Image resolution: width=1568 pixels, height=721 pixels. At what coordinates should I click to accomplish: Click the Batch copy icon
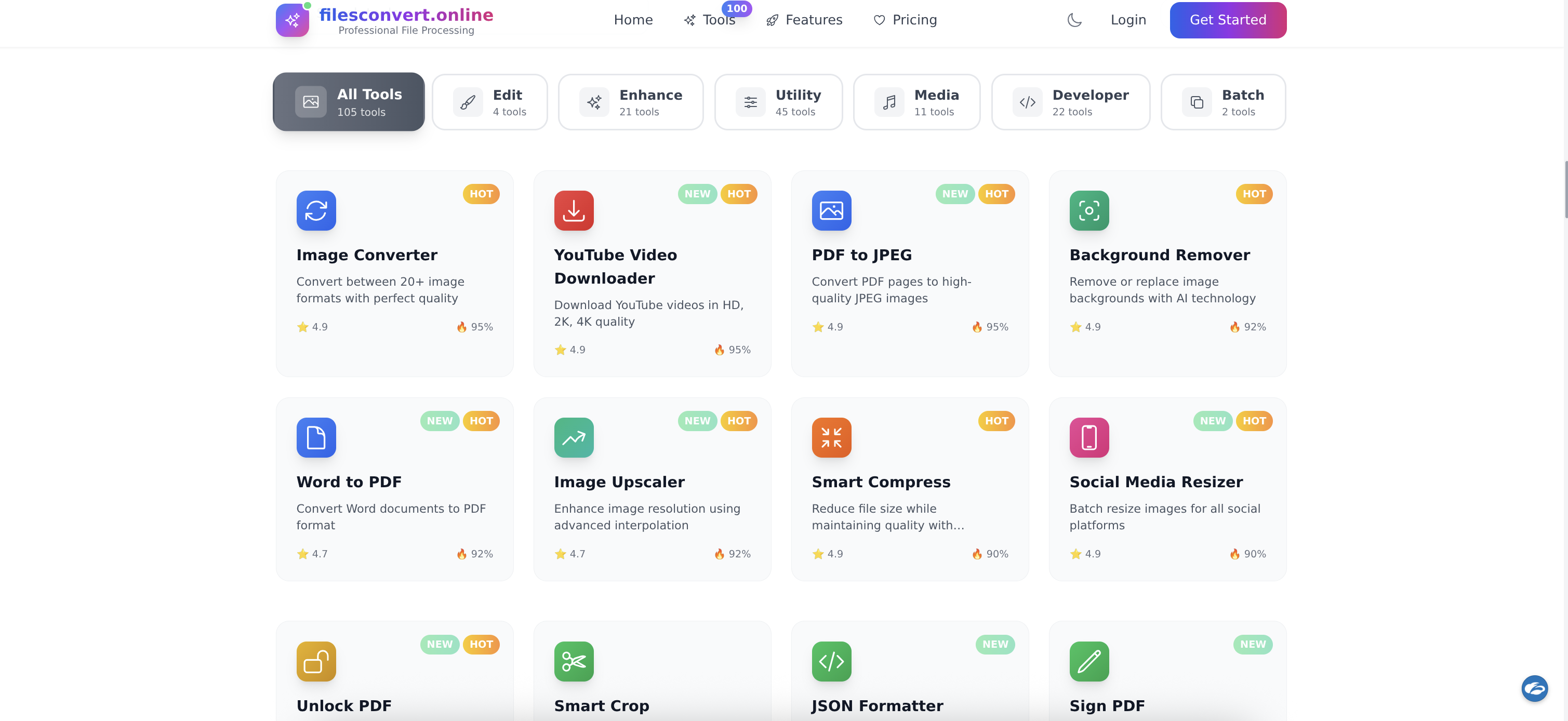(x=1197, y=102)
